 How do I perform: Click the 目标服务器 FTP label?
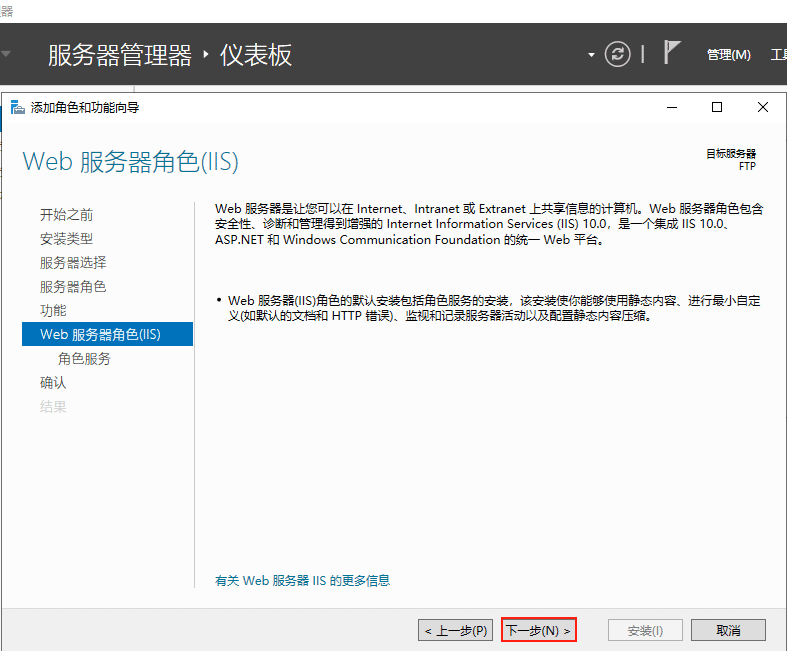click(x=731, y=160)
